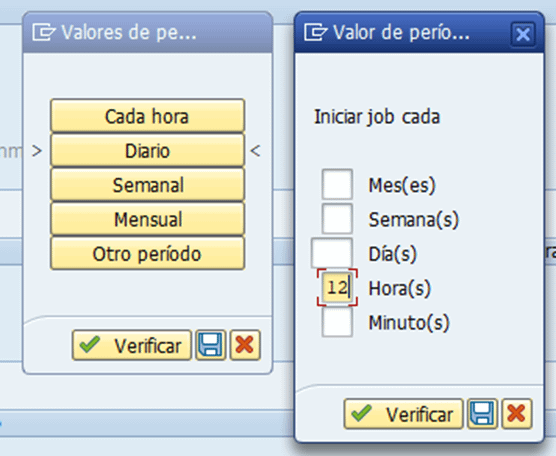This screenshot has height=456, width=556.
Task: Click the red cancel X next to right Verificar
Action: coord(517,414)
